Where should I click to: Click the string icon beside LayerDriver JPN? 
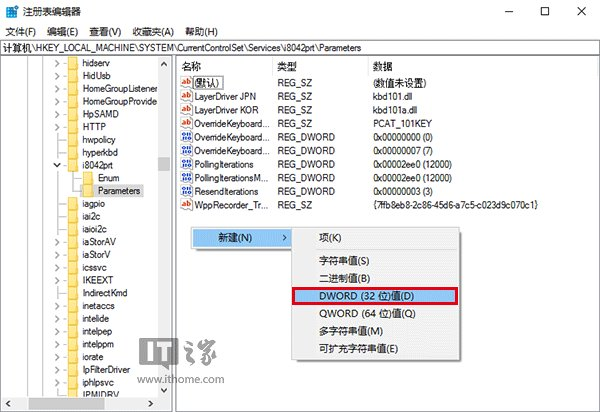[x=187, y=96]
